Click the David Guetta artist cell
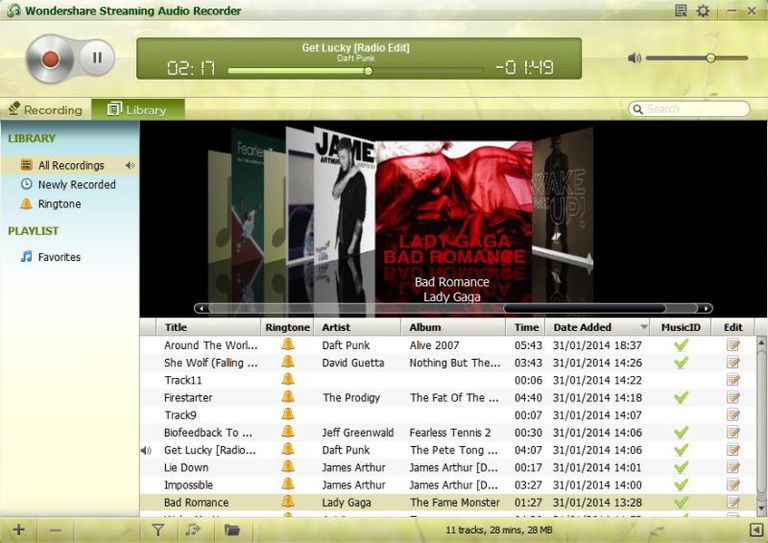This screenshot has height=543, width=768. (353, 363)
